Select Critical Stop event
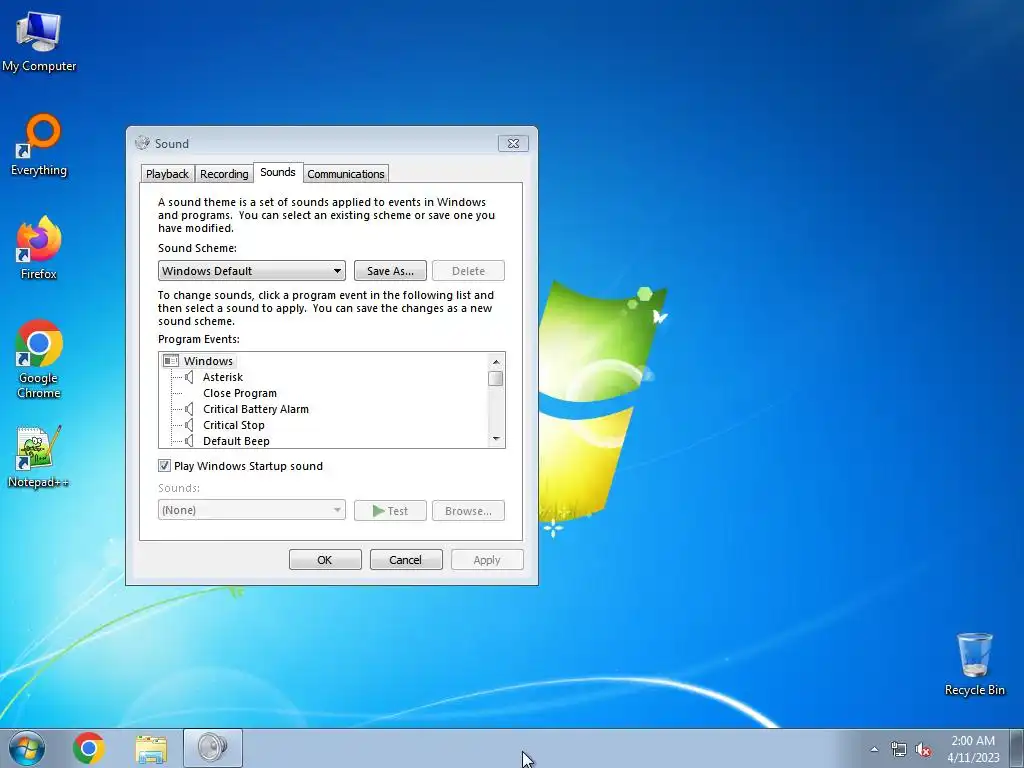This screenshot has height=768, width=1024. coord(233,425)
